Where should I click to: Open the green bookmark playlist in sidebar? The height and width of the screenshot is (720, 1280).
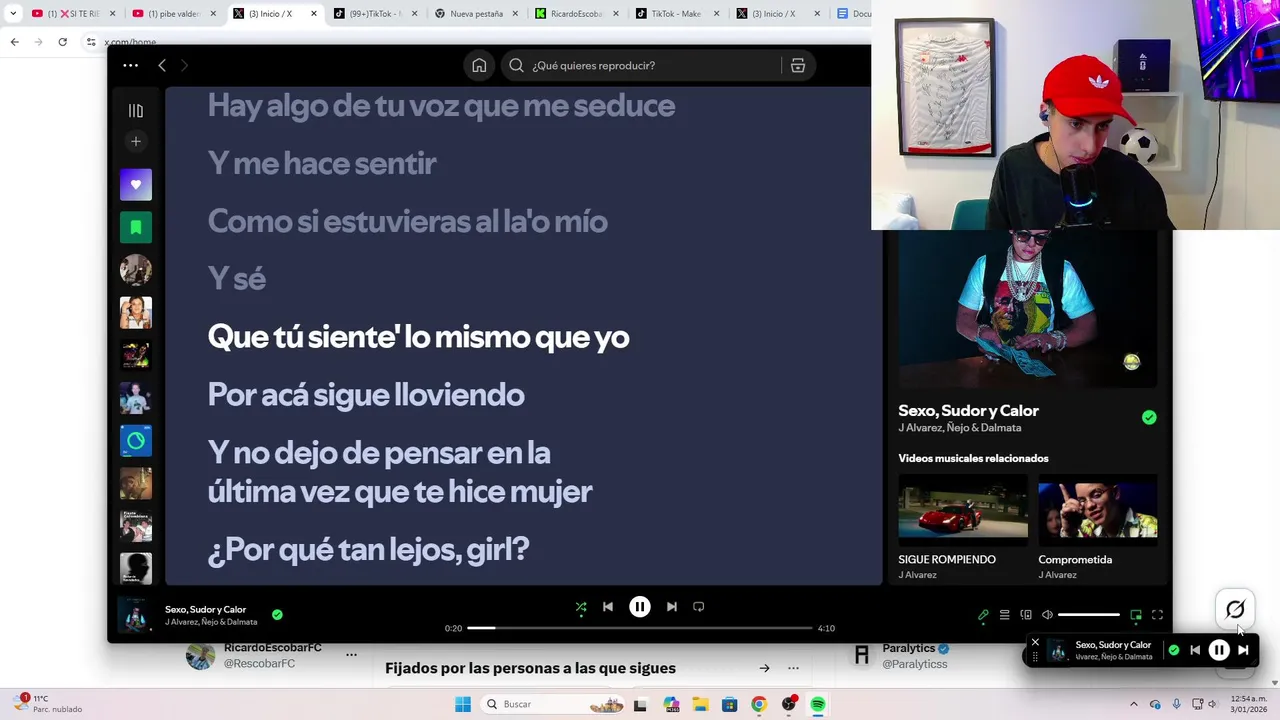(136, 227)
